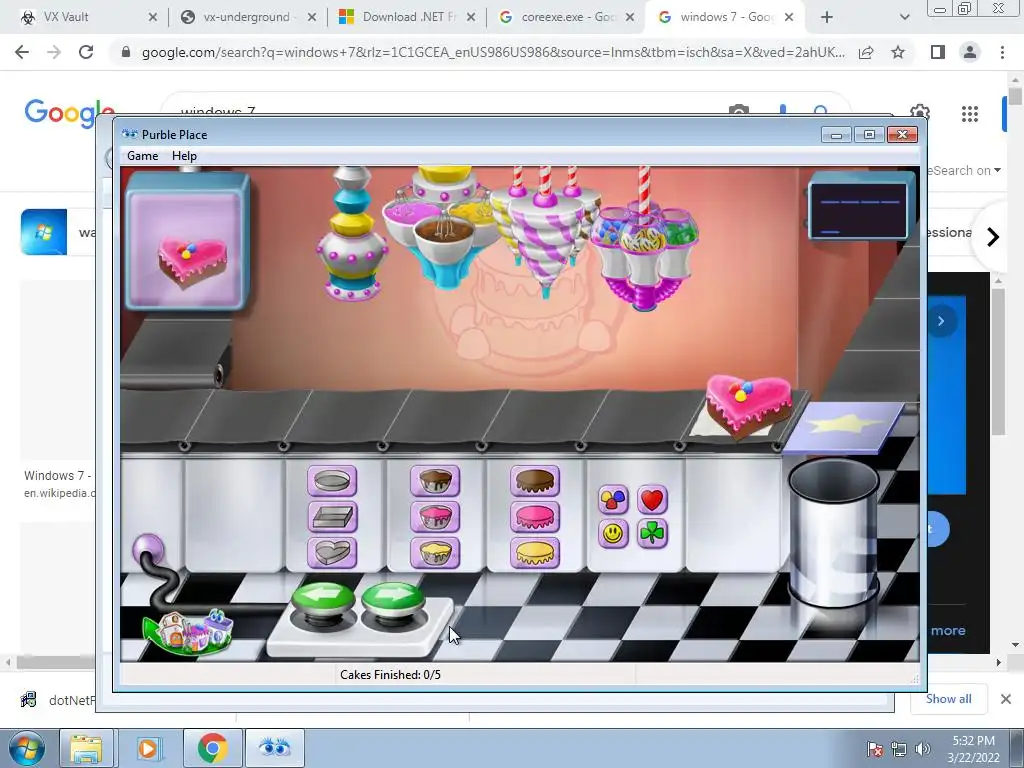1024x768 pixels.
Task: Open Chrome from the taskbar
Action: 212,748
